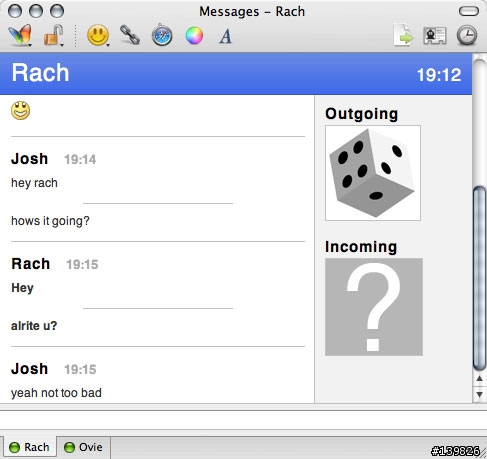
Task: Click the toolbar toggle pill button
Action: click(469, 11)
